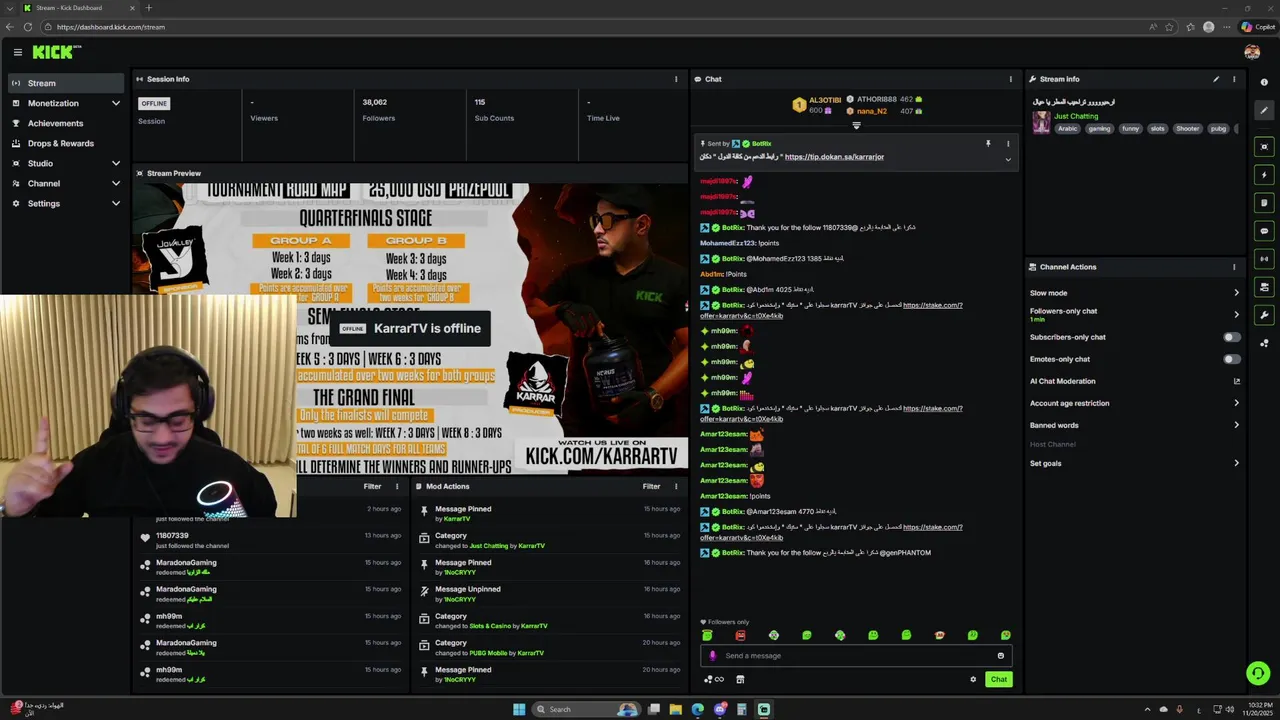
Task: Open a new browser tab
Action: tap(149, 8)
